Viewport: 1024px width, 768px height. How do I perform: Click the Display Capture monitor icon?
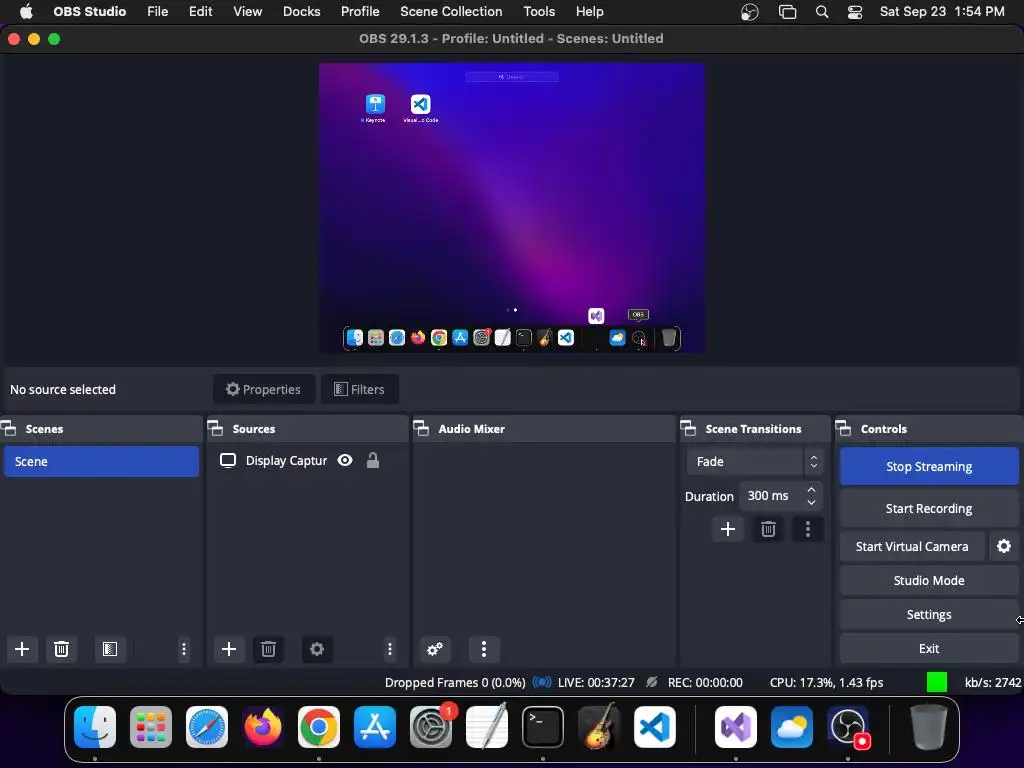[x=228, y=460]
